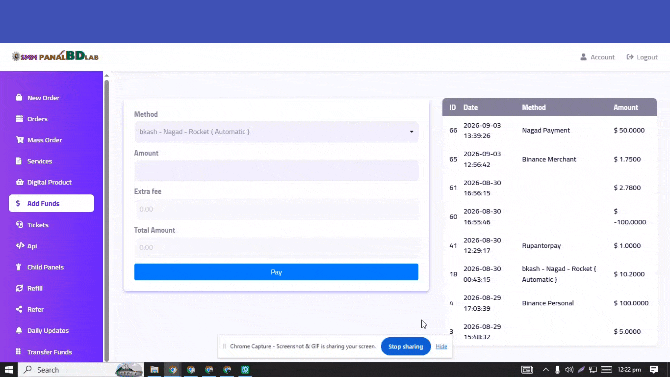Show hidden tray icons chevron
The width and height of the screenshot is (670, 377).
point(546,370)
